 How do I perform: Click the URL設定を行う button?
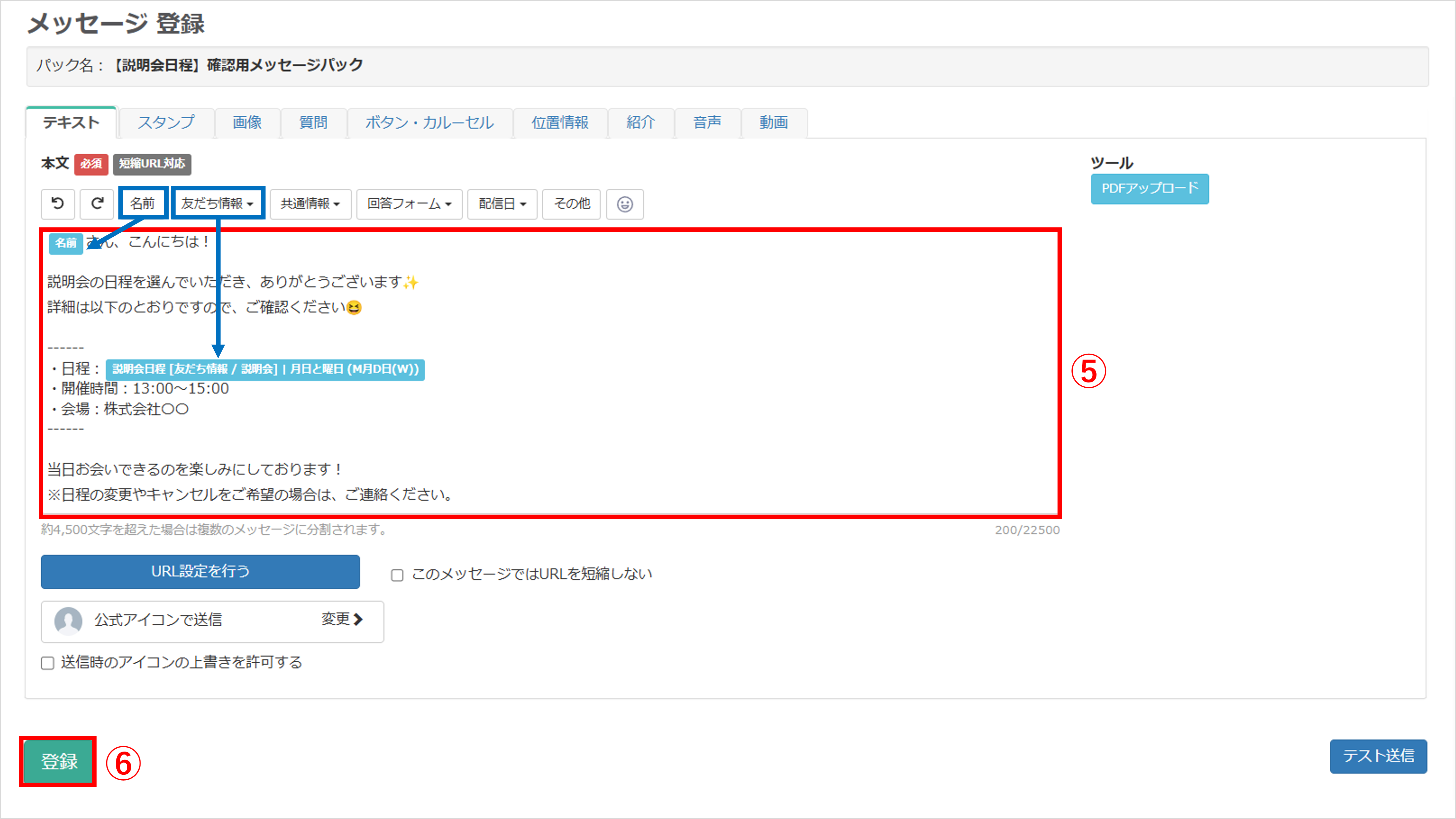point(200,571)
